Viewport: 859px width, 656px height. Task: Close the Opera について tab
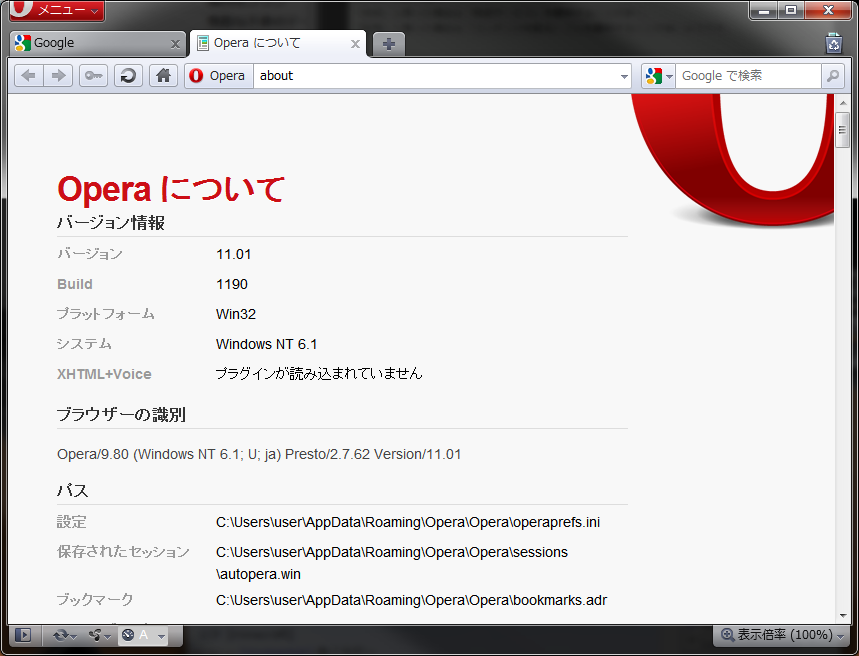click(x=356, y=44)
